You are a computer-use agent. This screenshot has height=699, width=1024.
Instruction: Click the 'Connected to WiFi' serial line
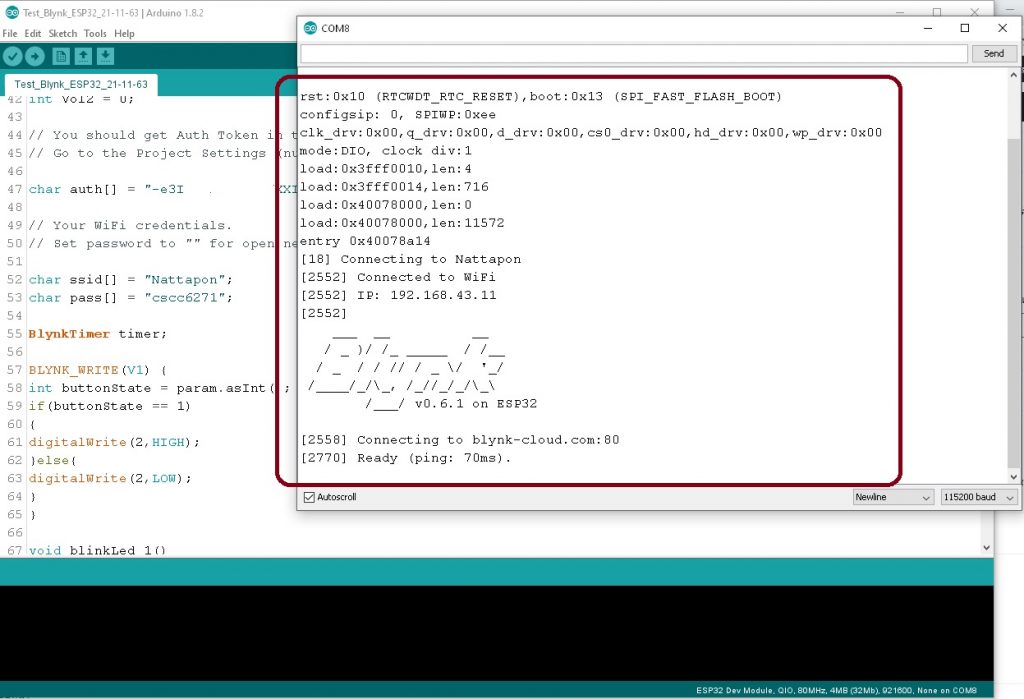(398, 277)
